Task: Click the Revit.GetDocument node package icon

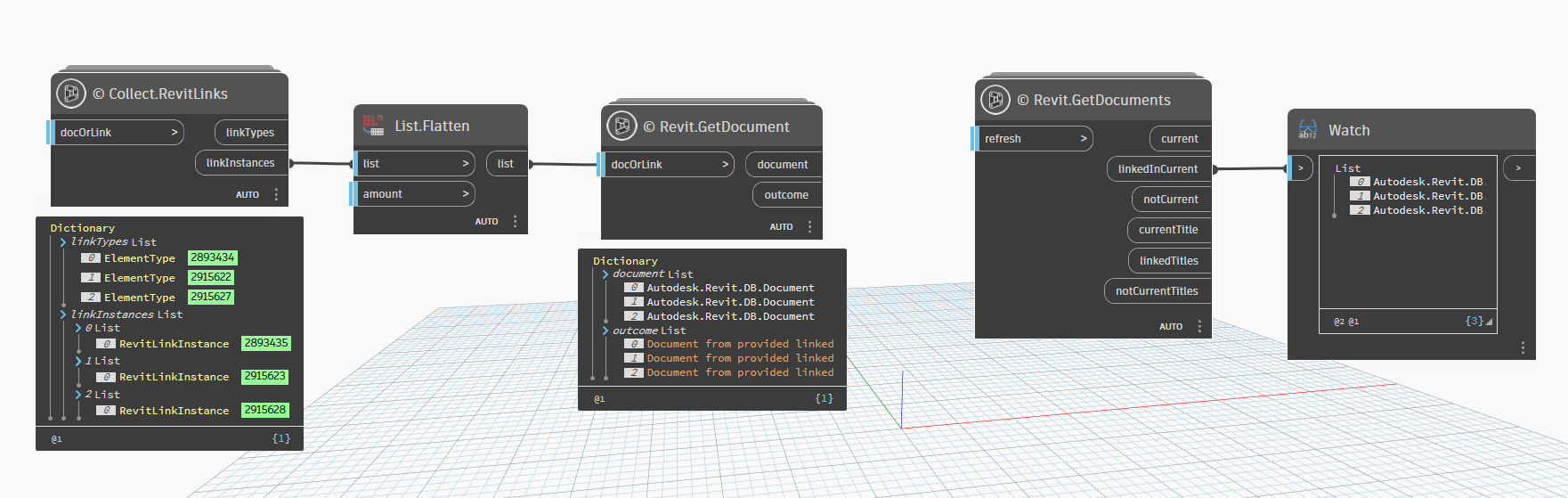Action: point(622,126)
